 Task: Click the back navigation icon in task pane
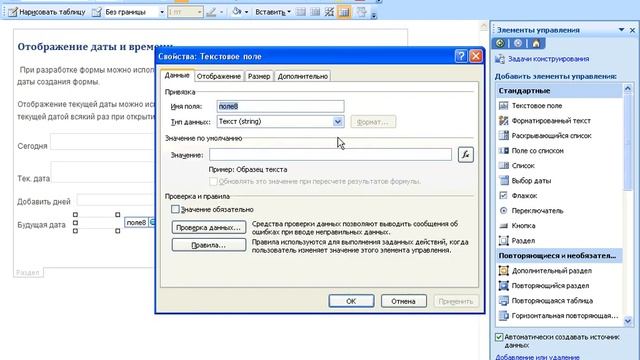coord(500,43)
